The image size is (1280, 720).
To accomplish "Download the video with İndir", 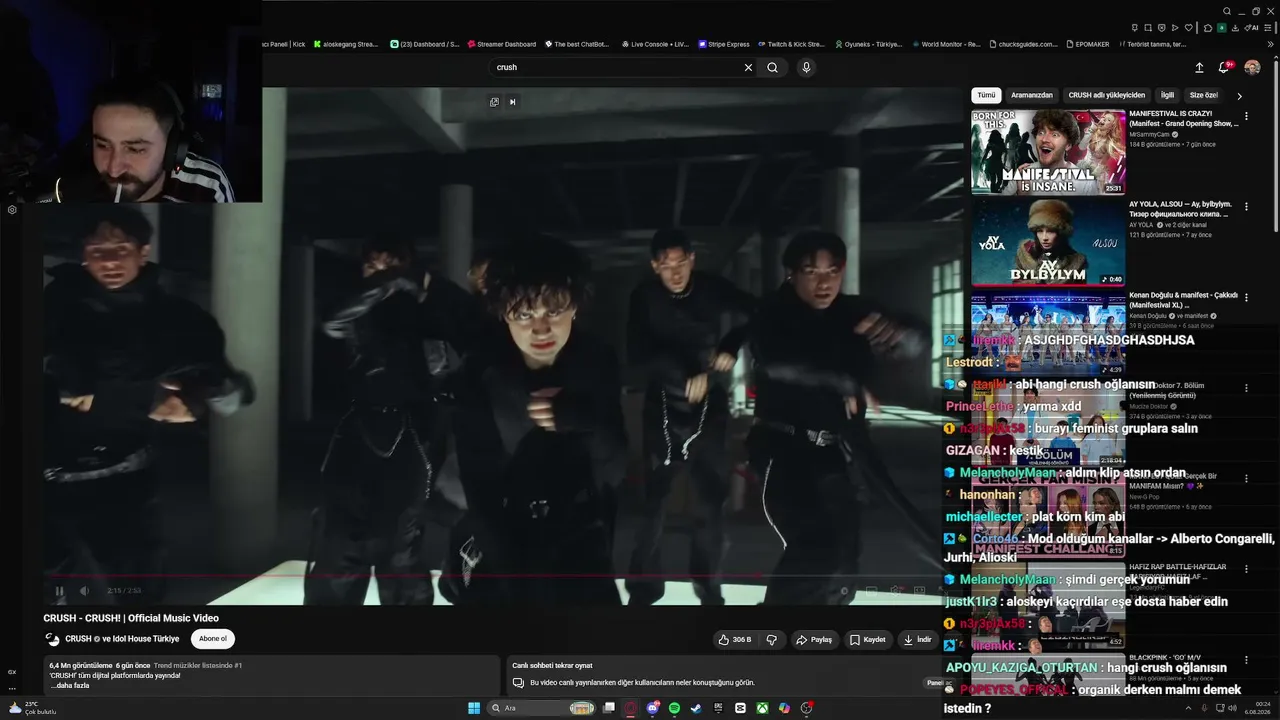I will [x=917, y=639].
